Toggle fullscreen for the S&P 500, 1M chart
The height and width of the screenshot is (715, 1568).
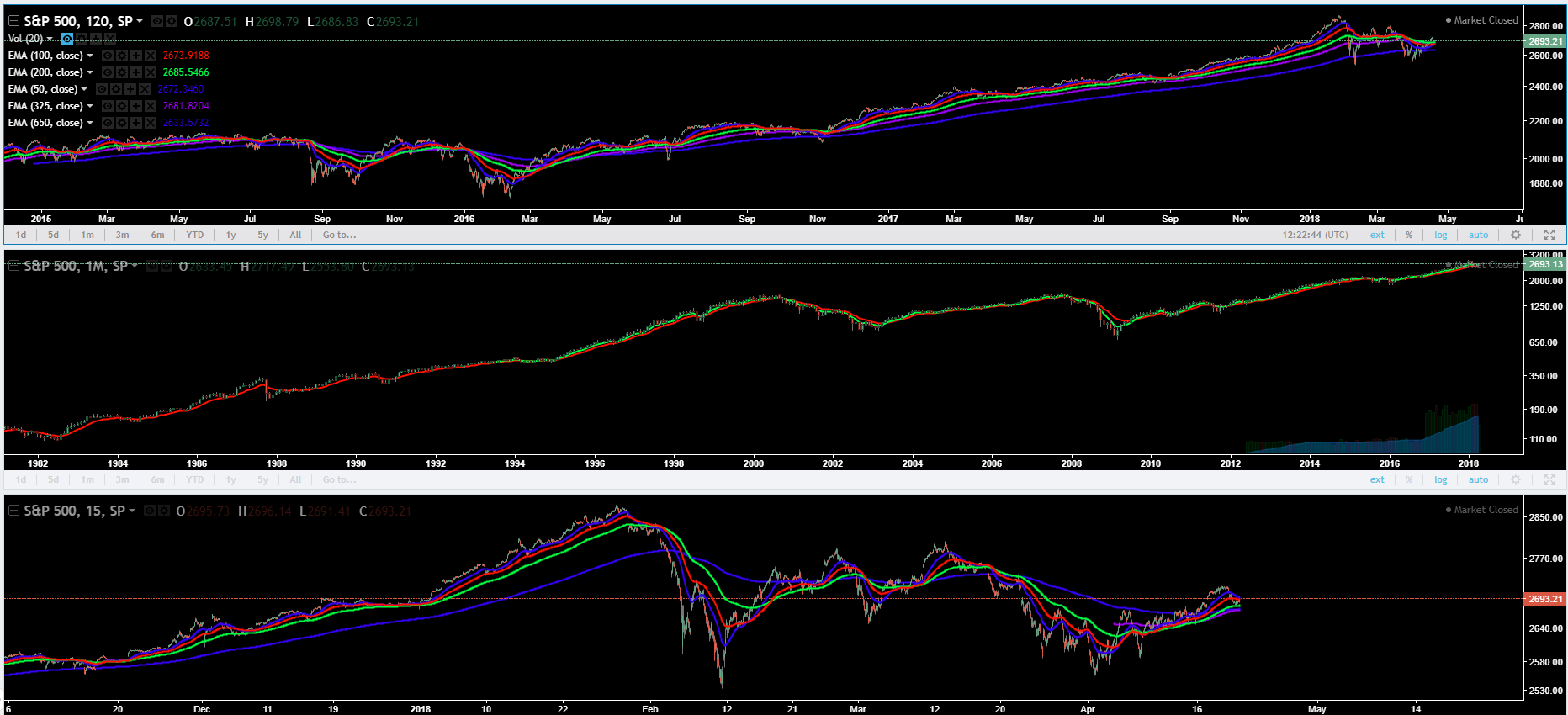pyautogui.click(x=1549, y=479)
